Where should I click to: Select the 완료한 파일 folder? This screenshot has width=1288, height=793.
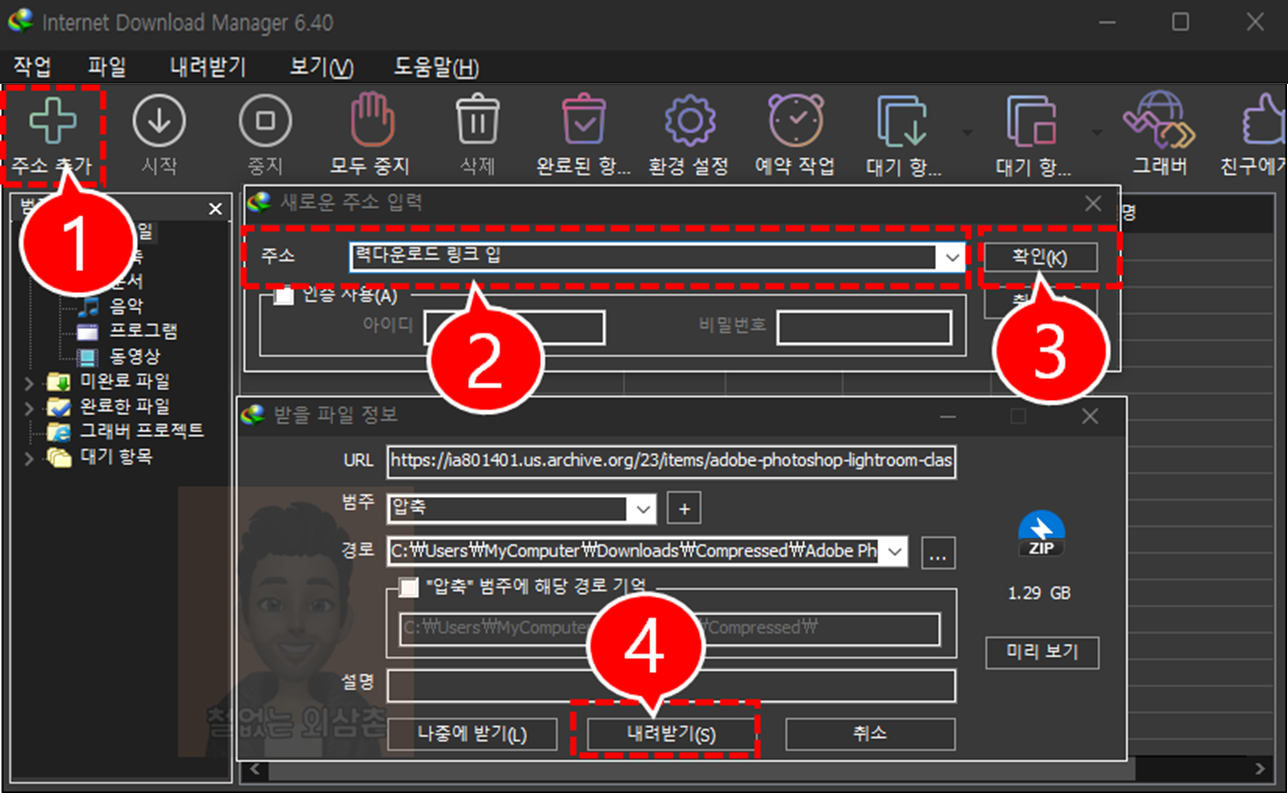[x=125, y=407]
